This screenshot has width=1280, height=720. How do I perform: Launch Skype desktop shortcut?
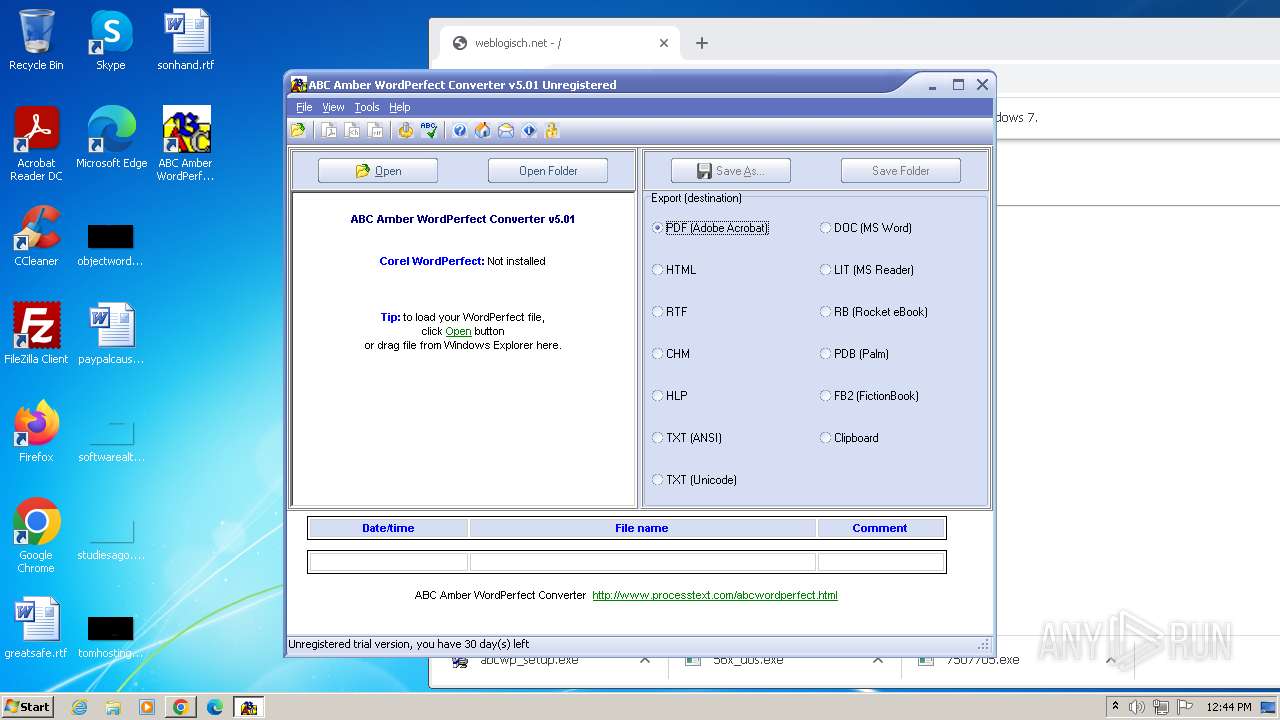coord(110,40)
